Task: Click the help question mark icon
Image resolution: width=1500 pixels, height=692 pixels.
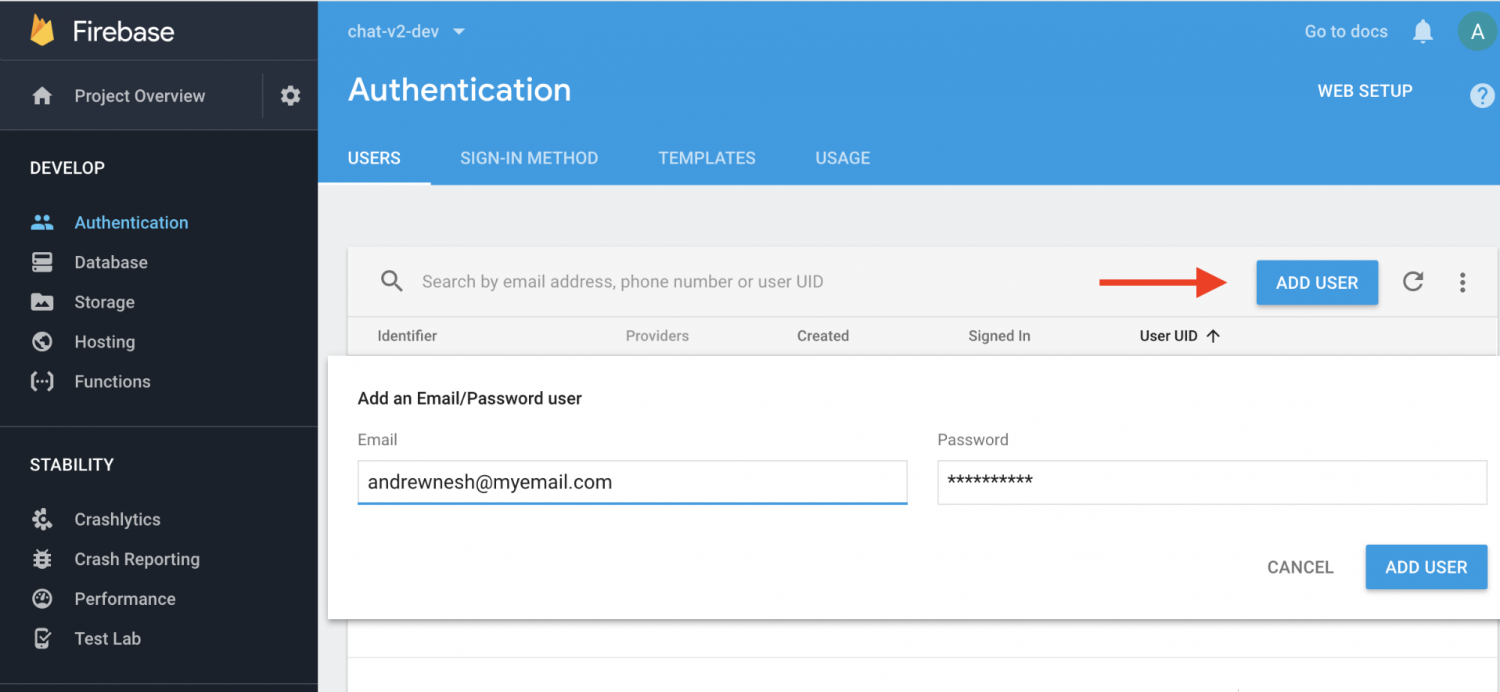Action: [x=1481, y=96]
